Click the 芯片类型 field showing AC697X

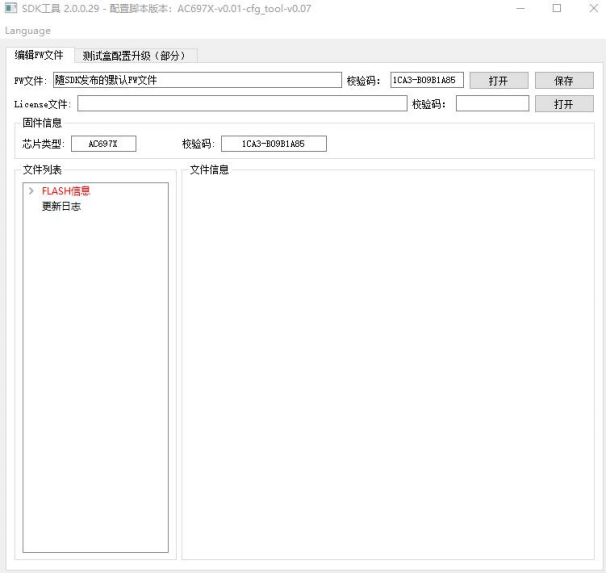(104, 144)
